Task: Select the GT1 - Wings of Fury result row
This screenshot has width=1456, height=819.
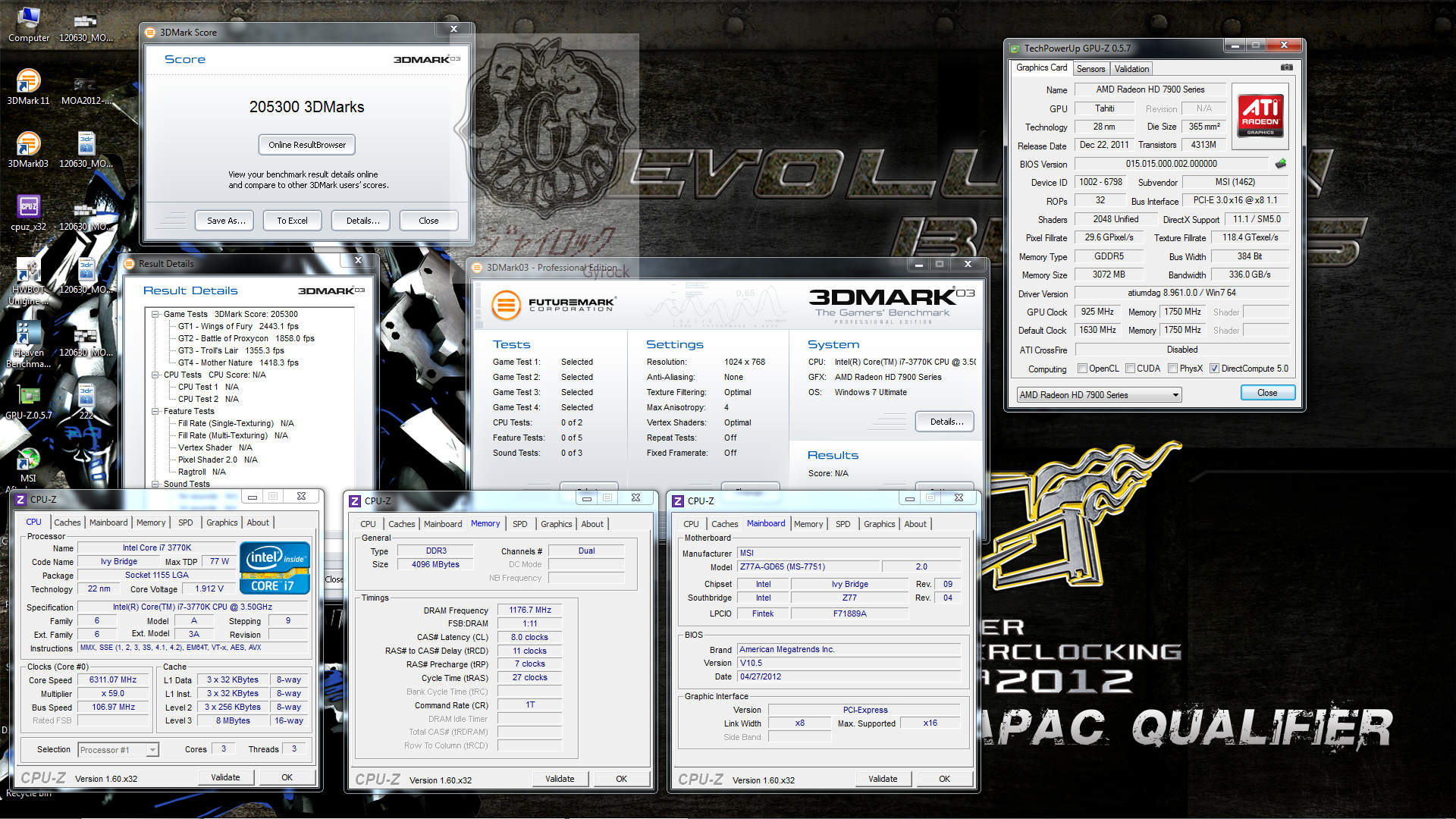Action: point(238,326)
